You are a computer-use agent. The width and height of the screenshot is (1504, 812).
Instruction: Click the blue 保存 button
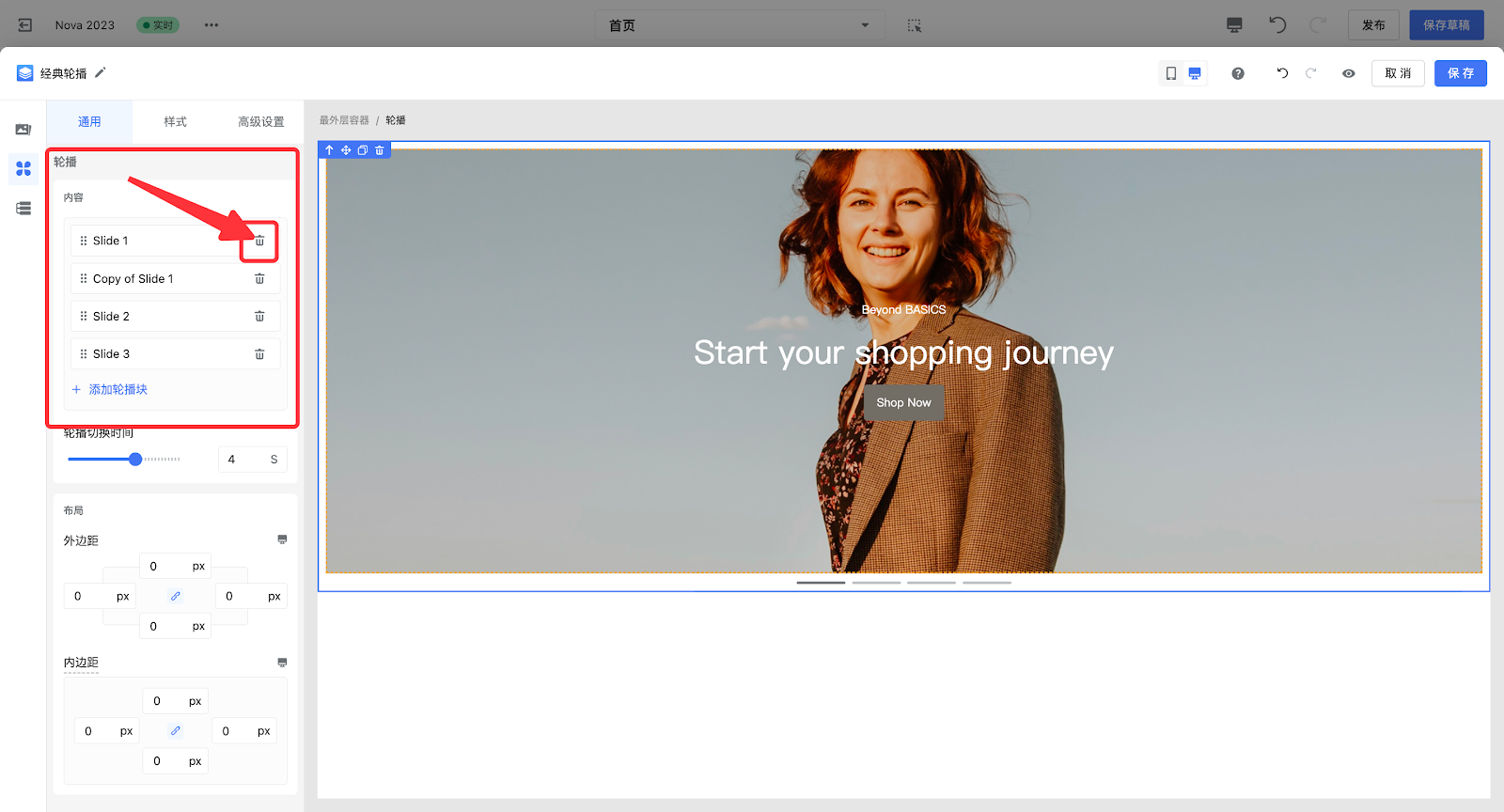coord(1460,73)
